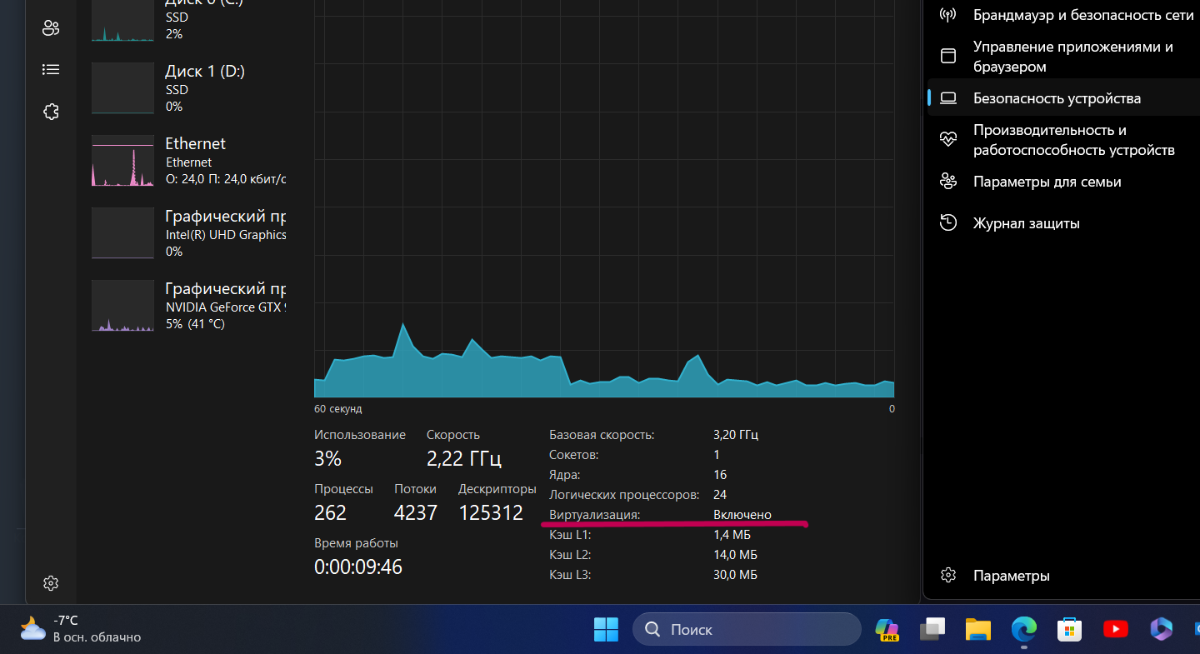Click the Кэш L3 value 30,0 МБ
Screen dimensions: 1200x654
coord(735,574)
